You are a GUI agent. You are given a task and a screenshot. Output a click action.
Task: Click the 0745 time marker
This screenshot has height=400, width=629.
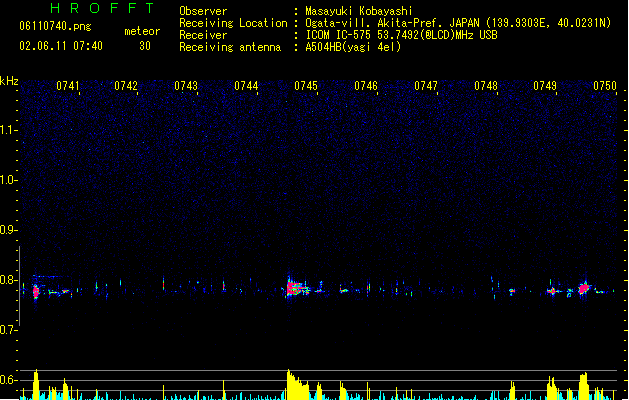[x=306, y=86]
